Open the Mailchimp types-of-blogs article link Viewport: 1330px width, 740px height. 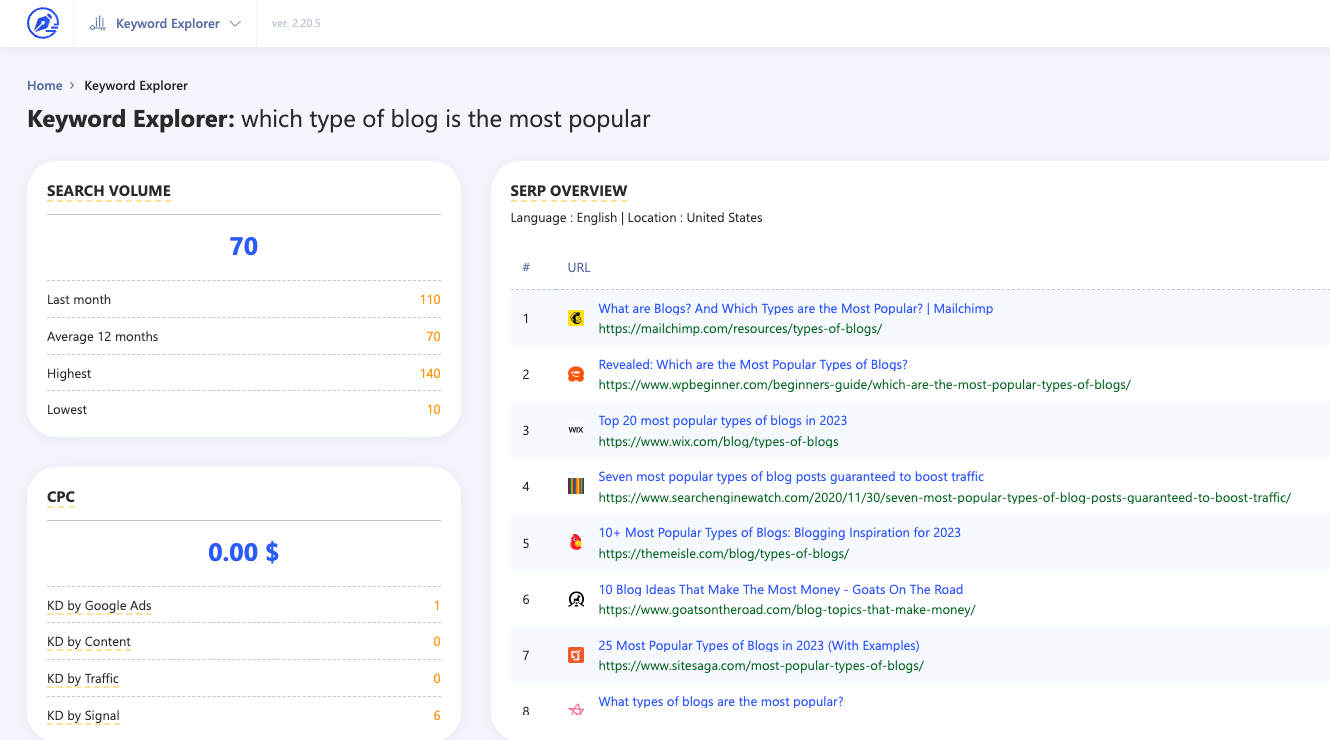coord(795,308)
